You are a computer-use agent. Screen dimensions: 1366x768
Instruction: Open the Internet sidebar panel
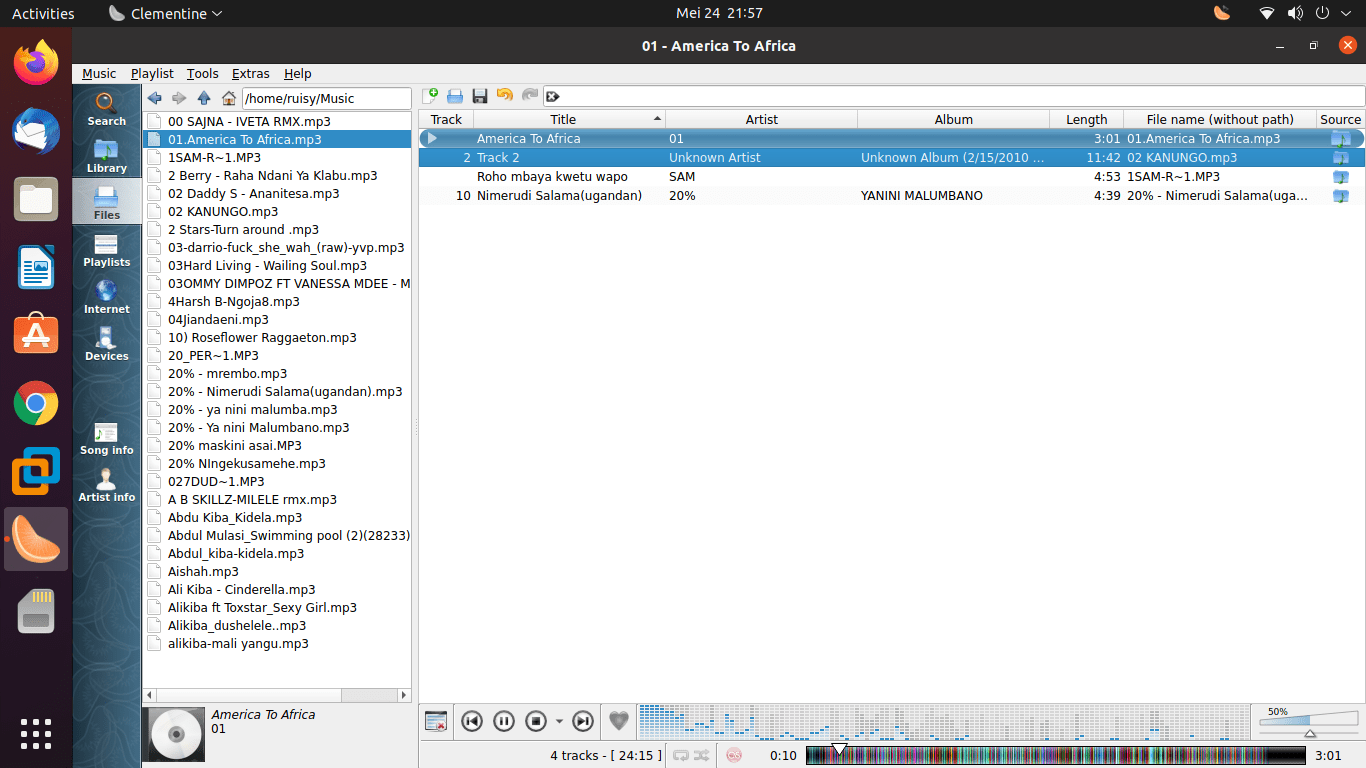[x=106, y=296]
